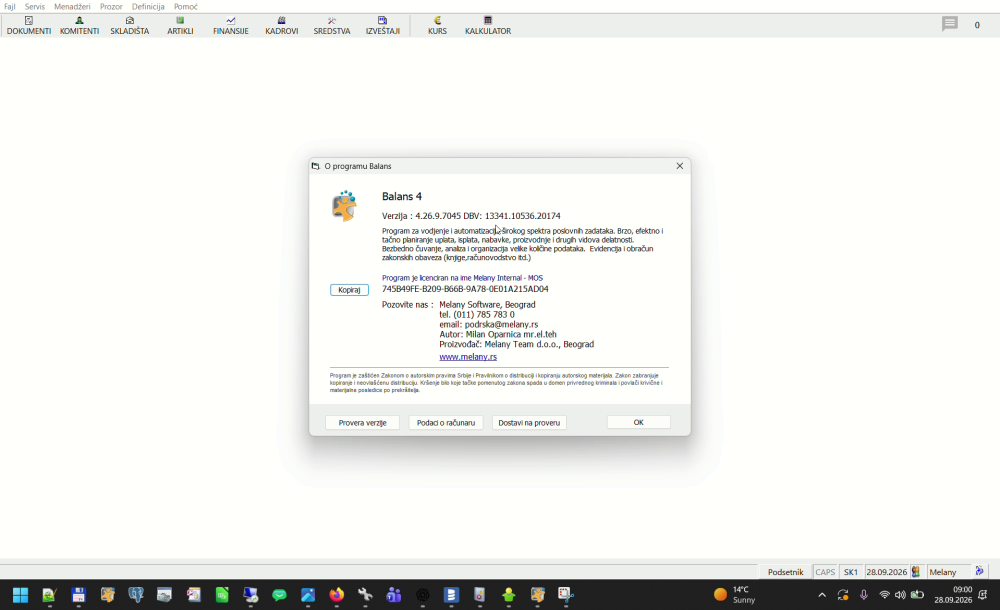This screenshot has height=610, width=1000.
Task: Open the Windows Start menu
Action: tap(20, 595)
